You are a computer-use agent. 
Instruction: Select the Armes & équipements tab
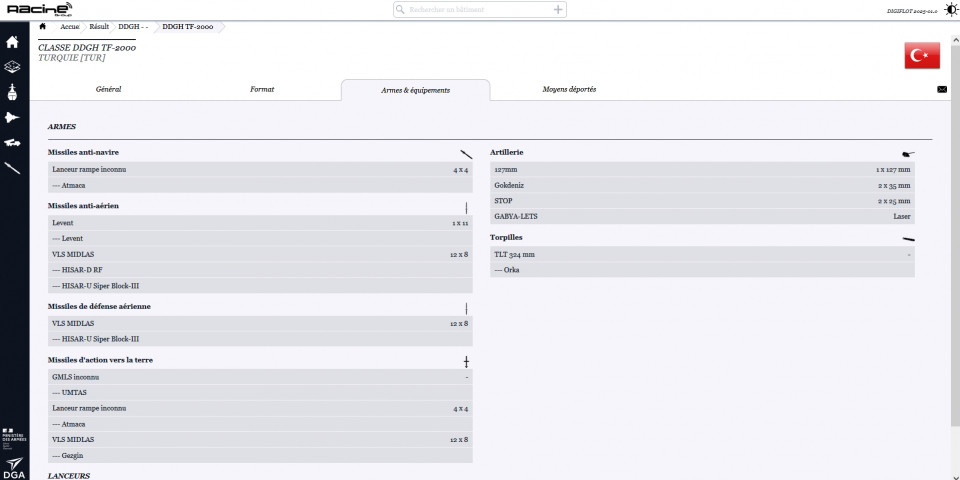coord(415,90)
